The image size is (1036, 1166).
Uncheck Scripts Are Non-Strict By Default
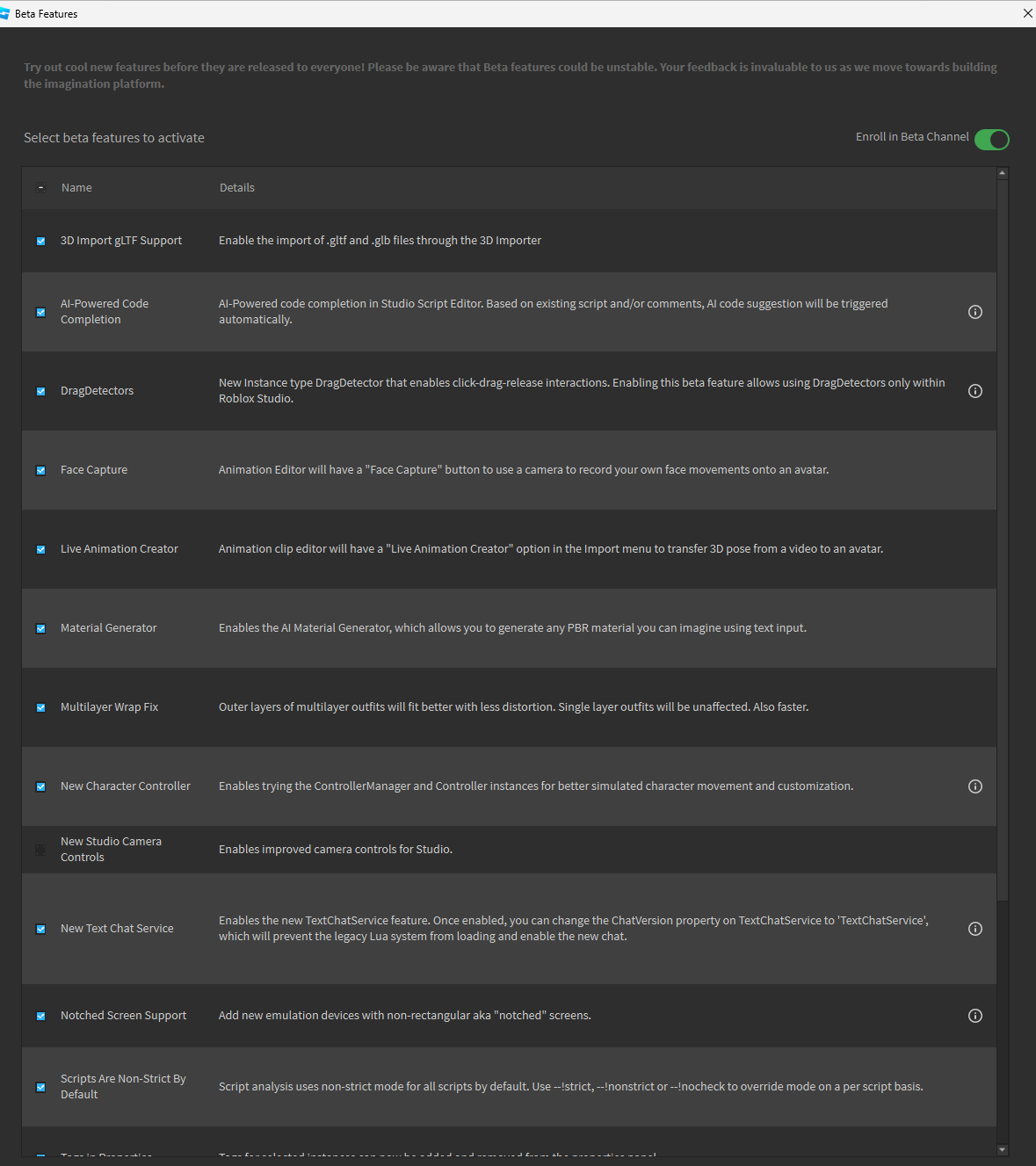pyautogui.click(x=40, y=1087)
